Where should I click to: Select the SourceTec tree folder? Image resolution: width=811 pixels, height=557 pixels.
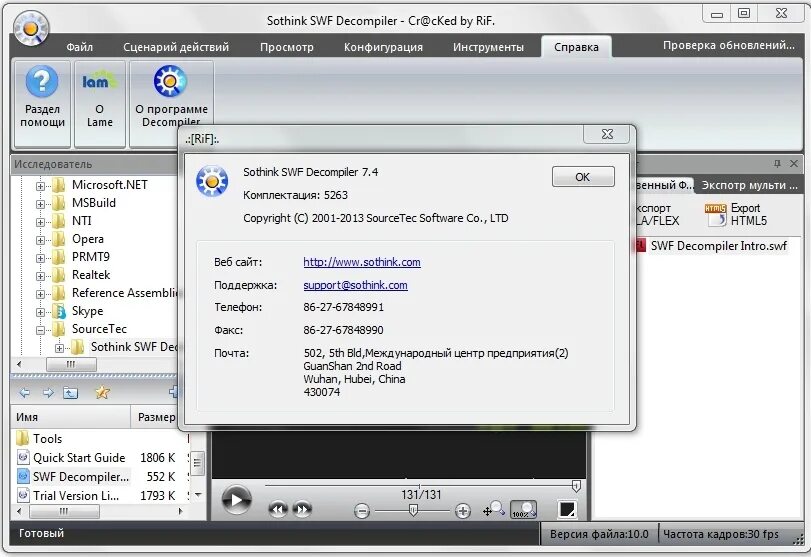click(x=99, y=329)
